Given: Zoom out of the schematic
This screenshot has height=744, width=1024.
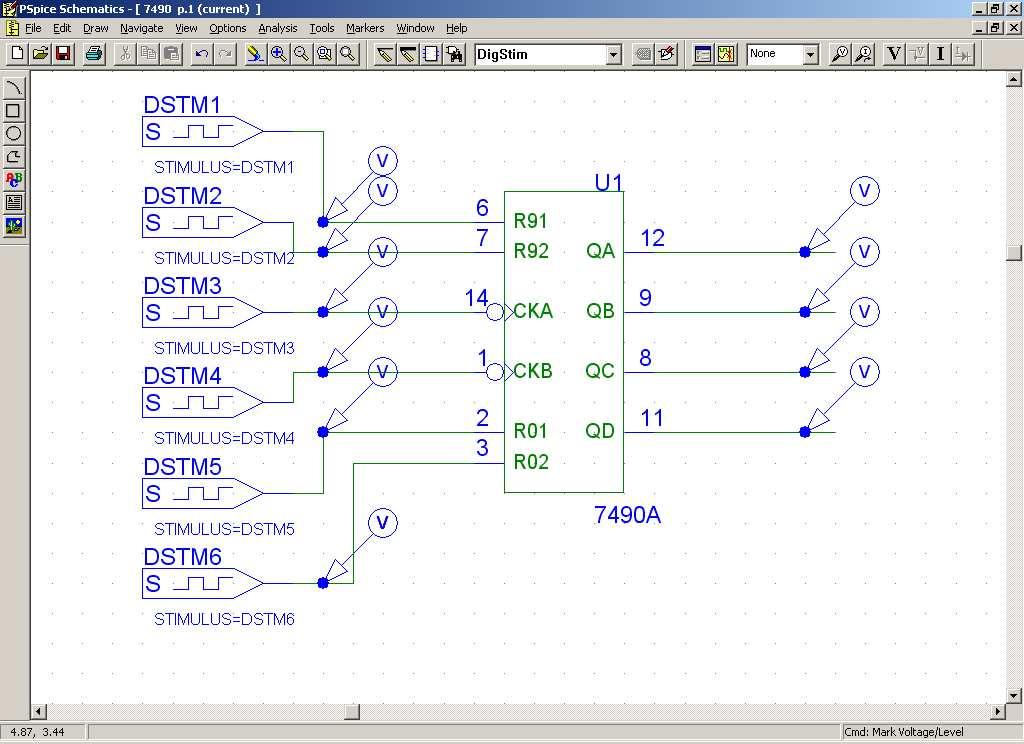Looking at the screenshot, I should click(x=302, y=54).
